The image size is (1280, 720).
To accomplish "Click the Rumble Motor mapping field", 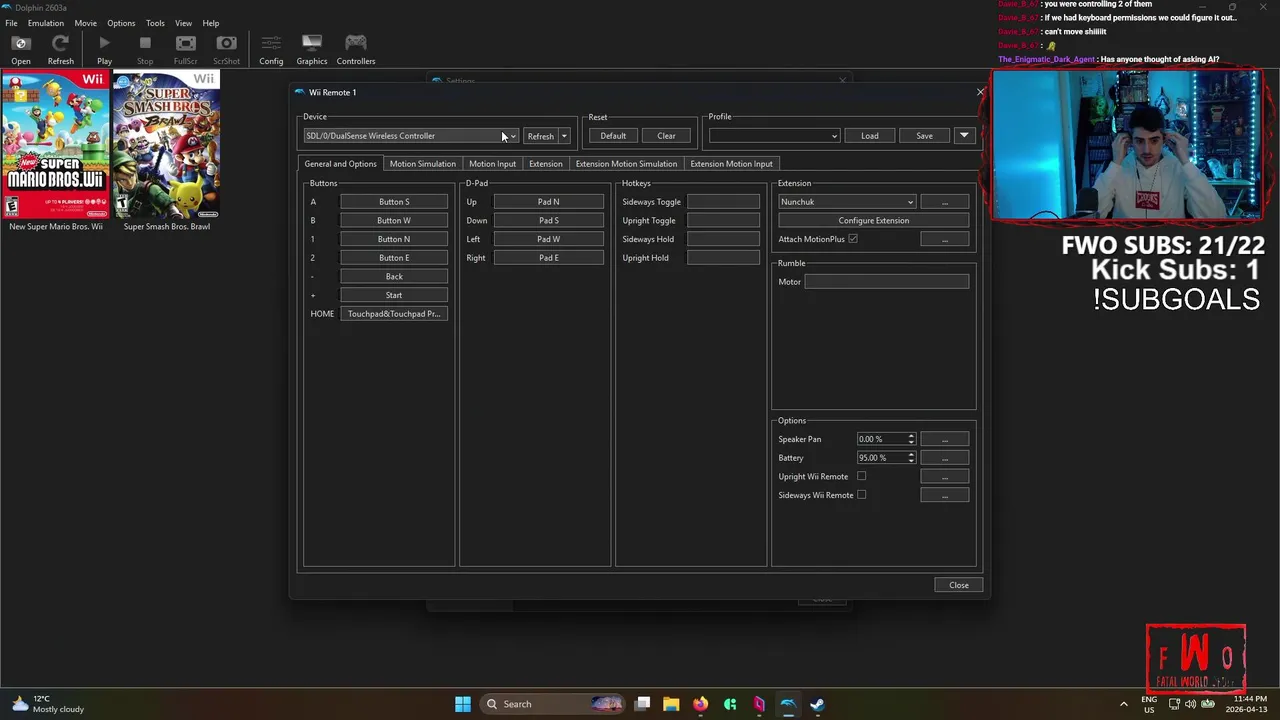I will [x=886, y=282].
